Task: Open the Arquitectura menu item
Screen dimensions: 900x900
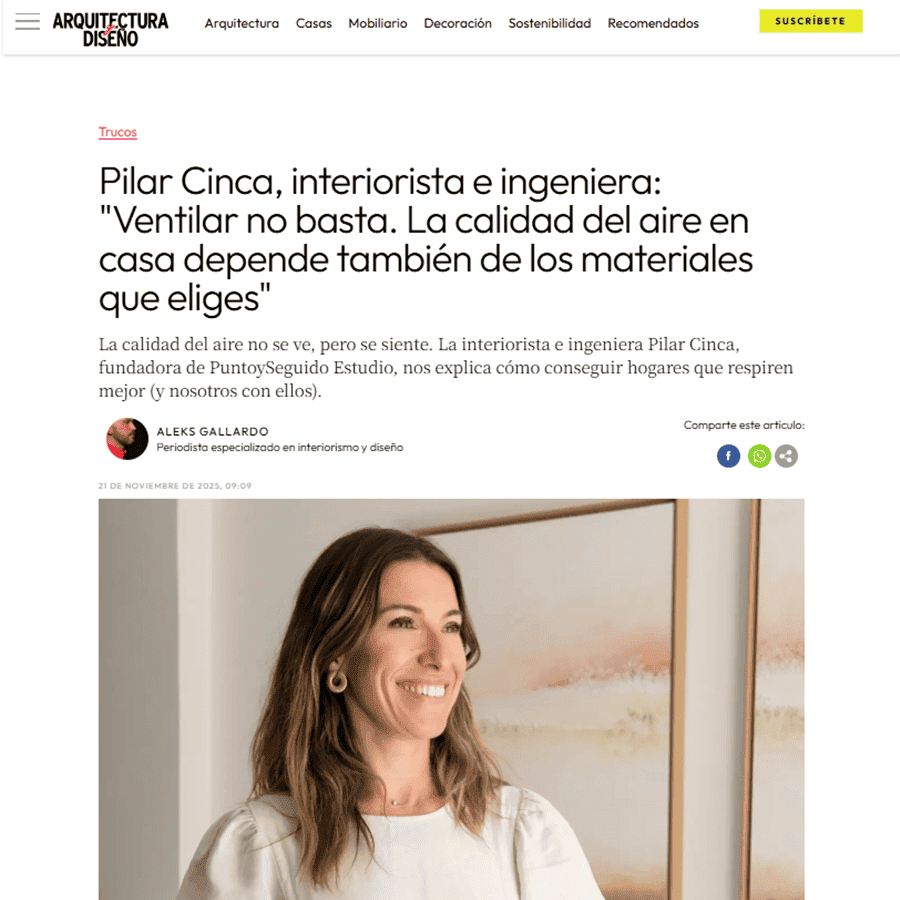Action: [242, 24]
